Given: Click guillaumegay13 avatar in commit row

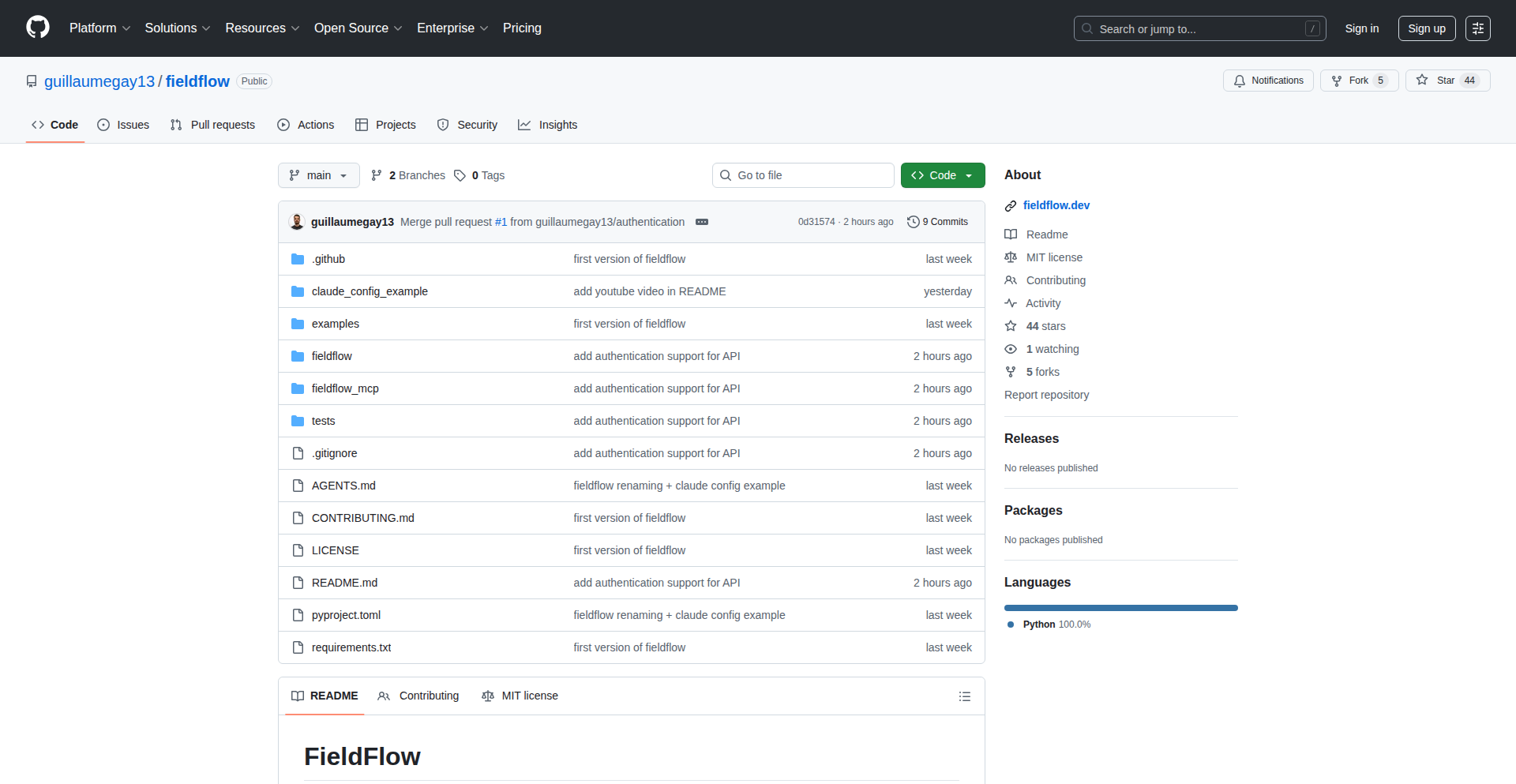Looking at the screenshot, I should click(x=297, y=222).
